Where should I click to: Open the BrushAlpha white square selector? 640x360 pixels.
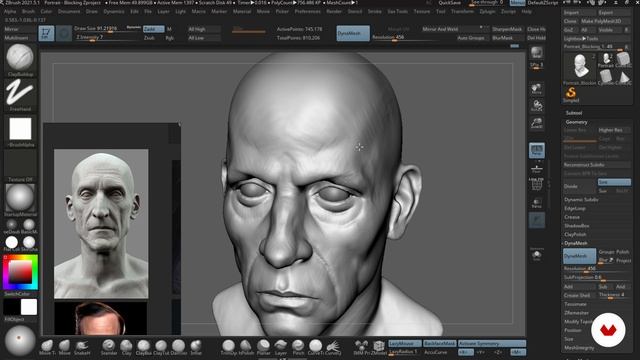pos(20,129)
